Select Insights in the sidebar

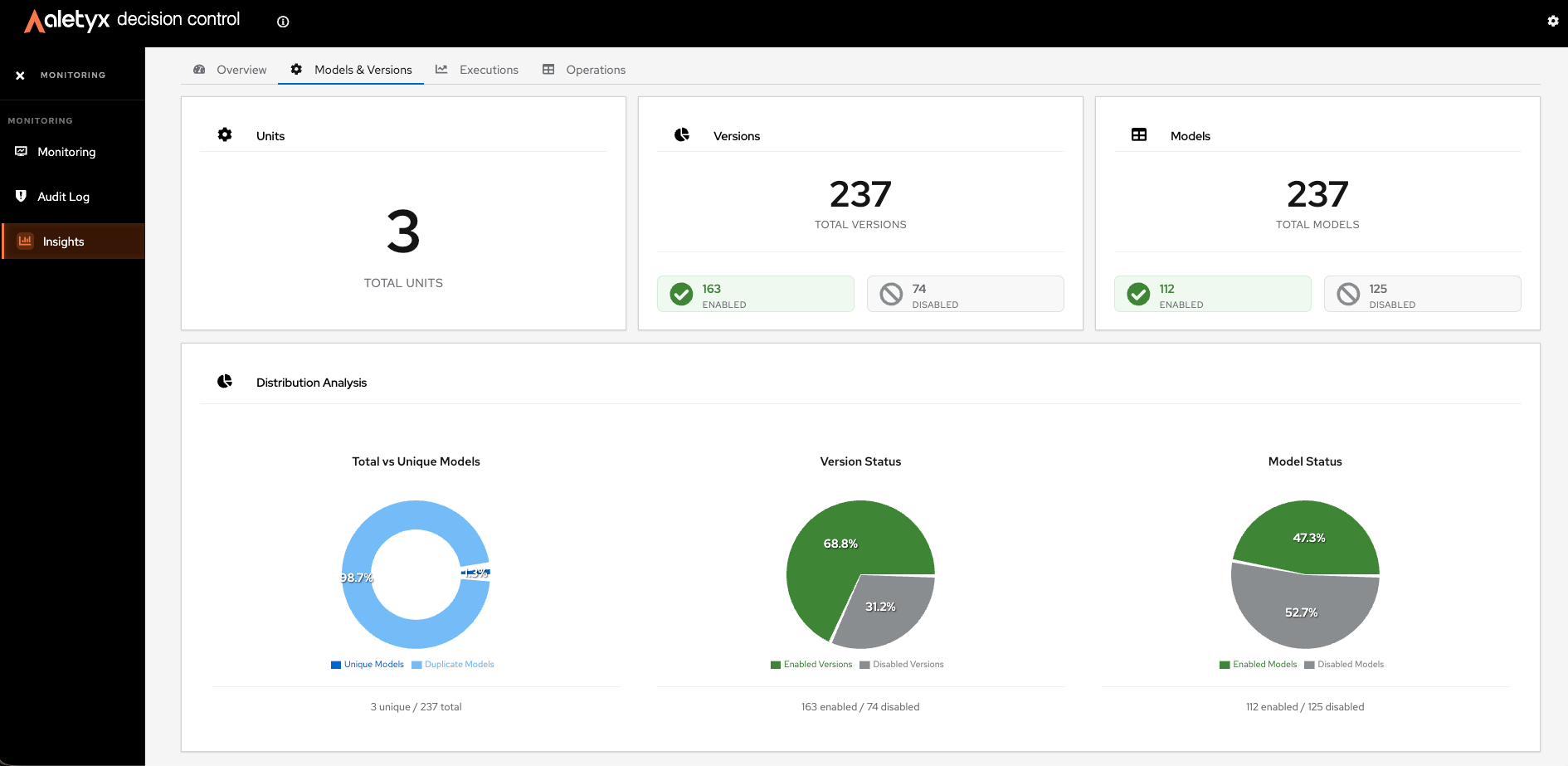click(73, 242)
